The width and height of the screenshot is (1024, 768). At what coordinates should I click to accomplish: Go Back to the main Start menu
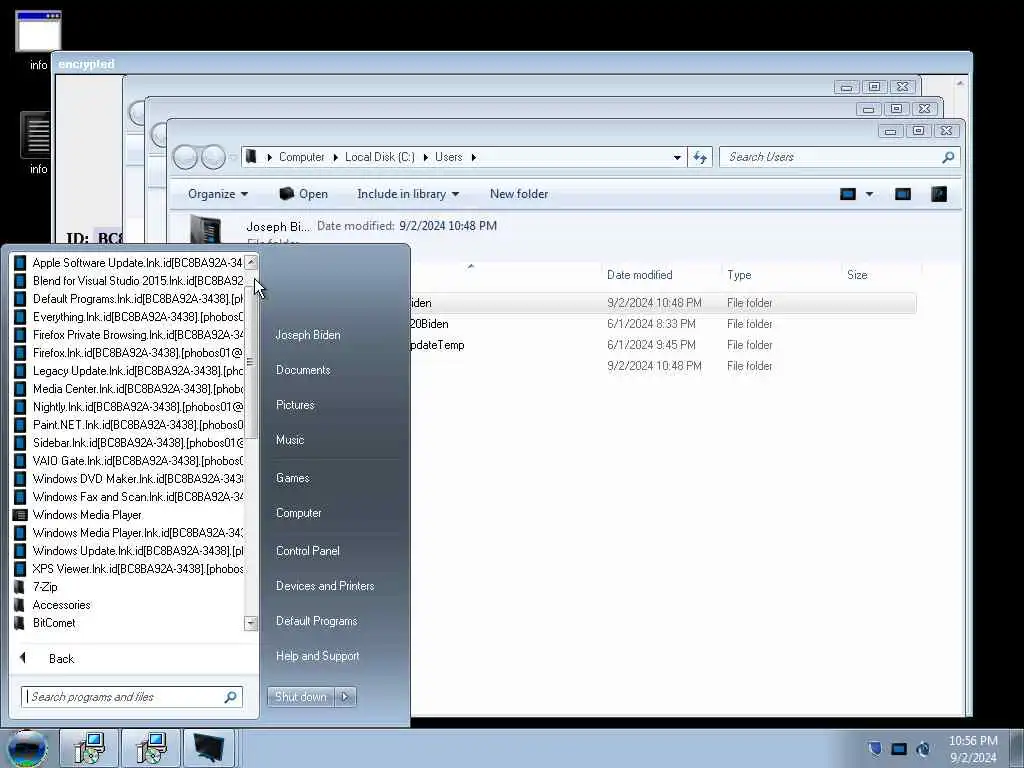[61, 658]
